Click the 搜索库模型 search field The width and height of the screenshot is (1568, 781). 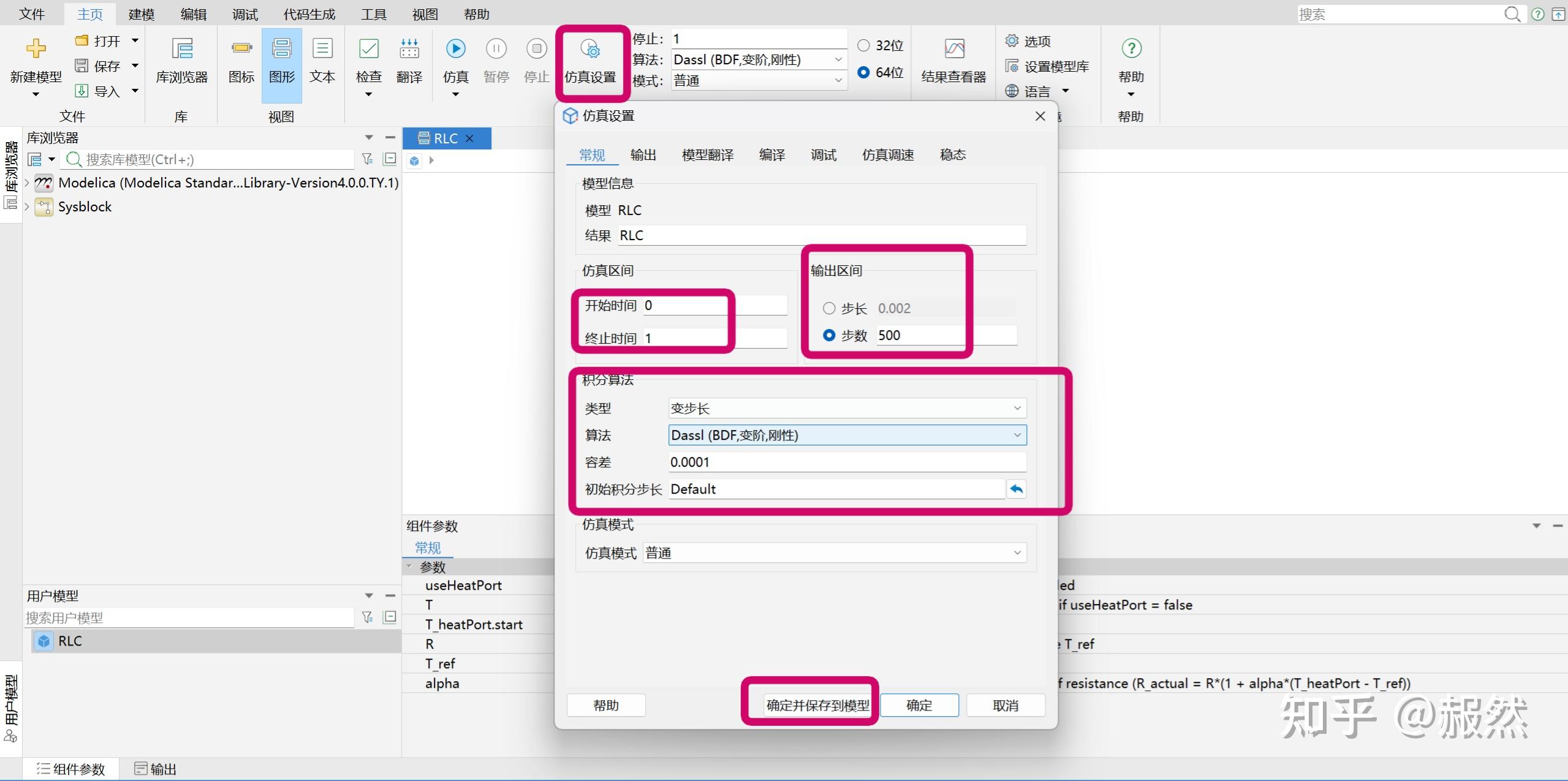(208, 159)
